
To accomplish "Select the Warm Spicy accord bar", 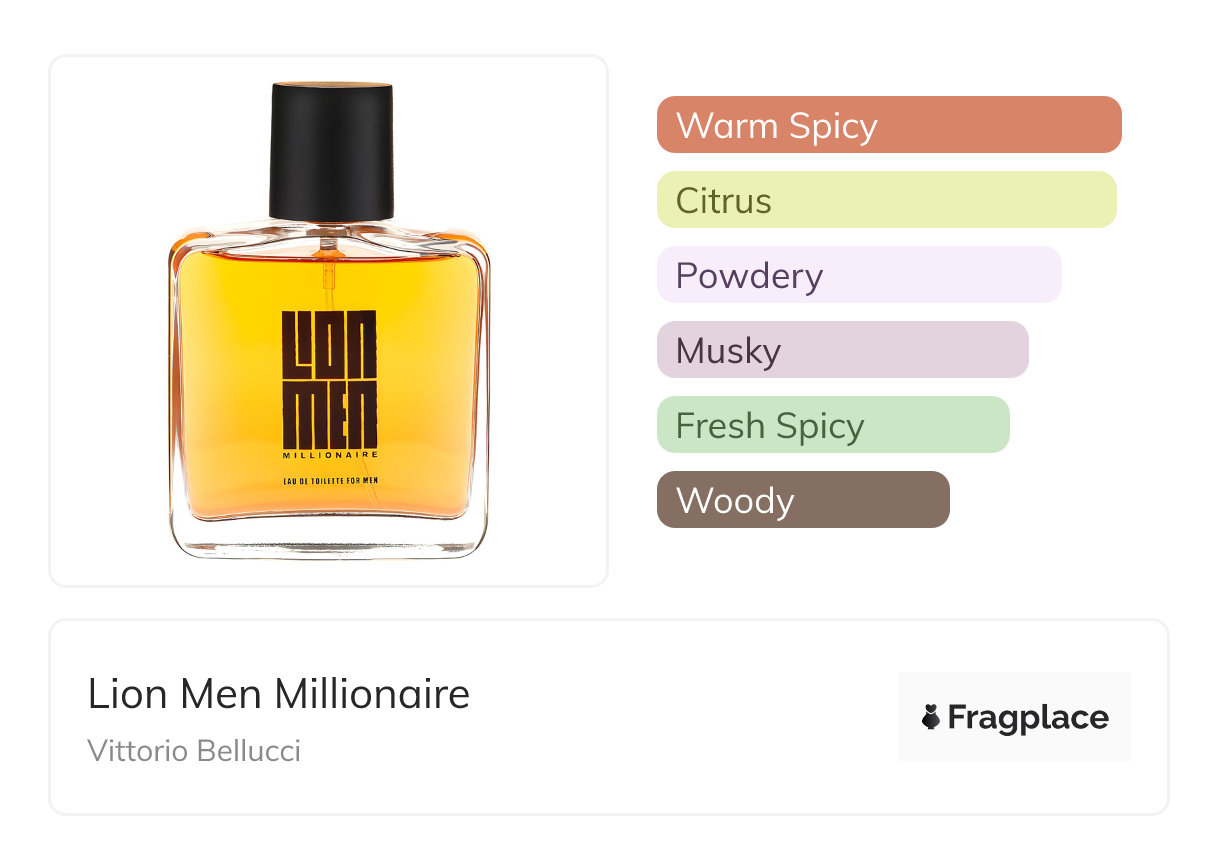I will [x=889, y=125].
